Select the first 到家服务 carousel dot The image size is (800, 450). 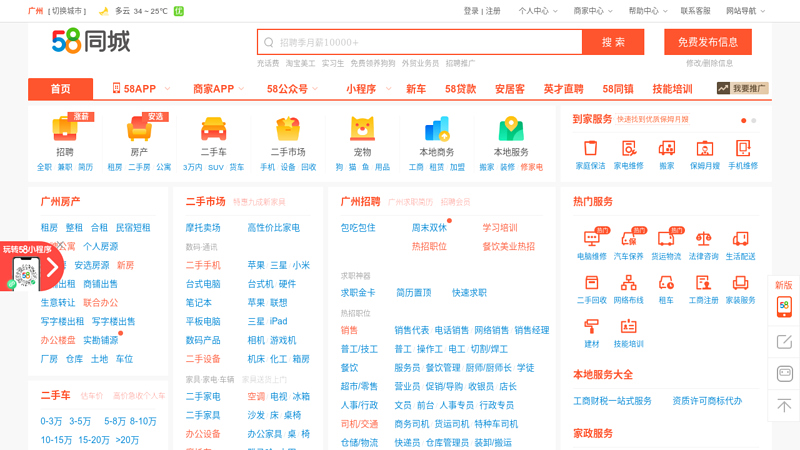pos(743,120)
